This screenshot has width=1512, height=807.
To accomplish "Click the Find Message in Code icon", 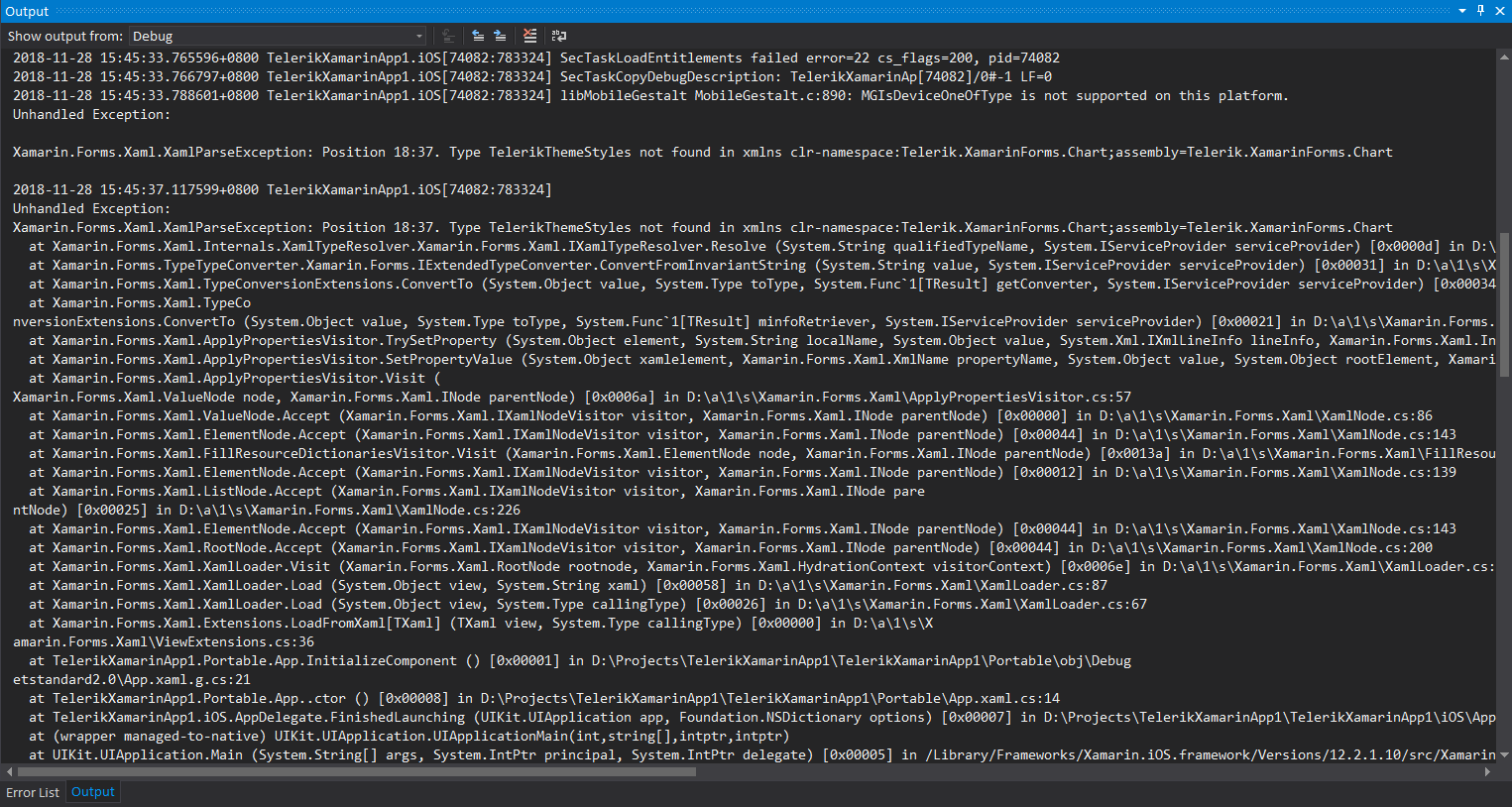I will (449, 36).
